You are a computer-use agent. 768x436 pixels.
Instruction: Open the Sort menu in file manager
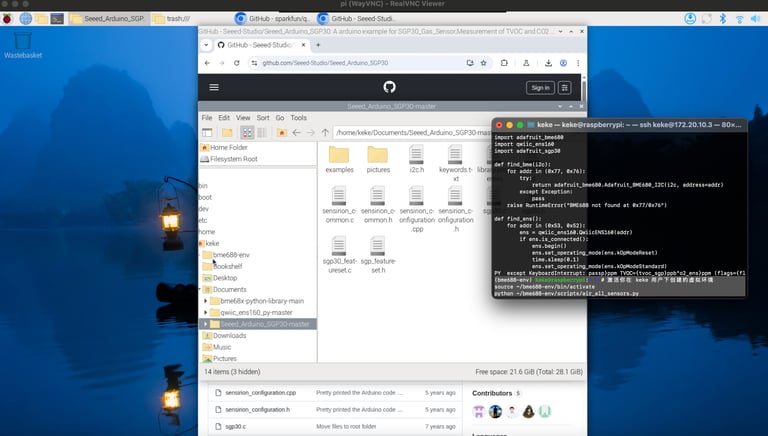[263, 118]
